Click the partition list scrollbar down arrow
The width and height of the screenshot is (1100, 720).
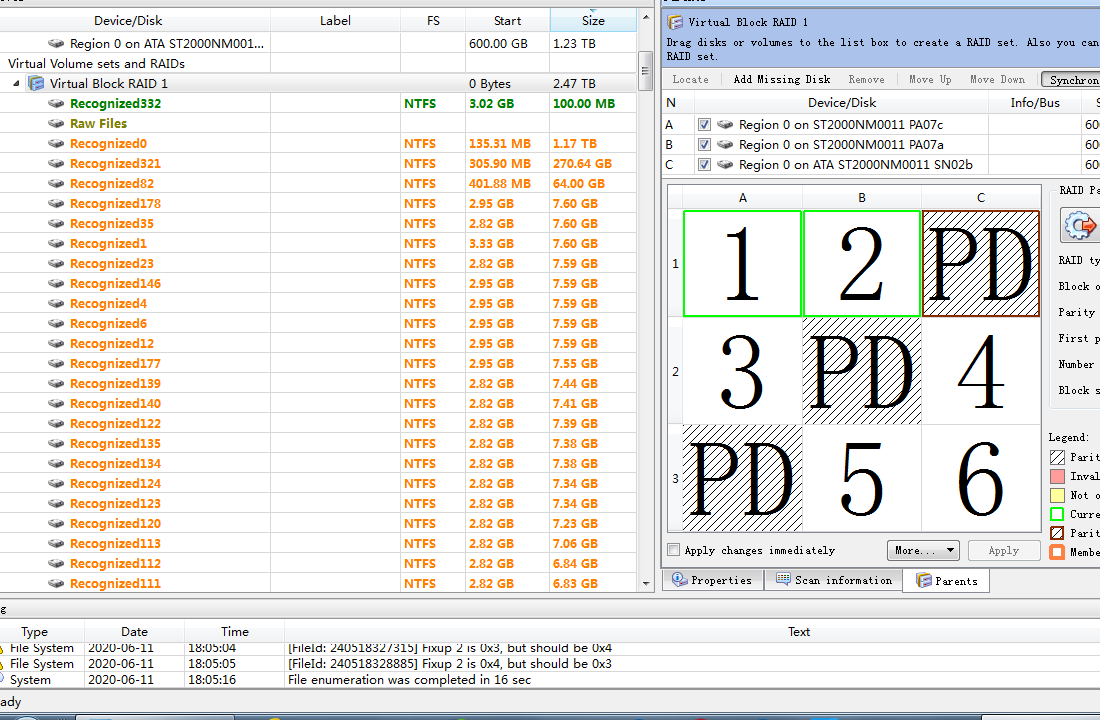645,584
